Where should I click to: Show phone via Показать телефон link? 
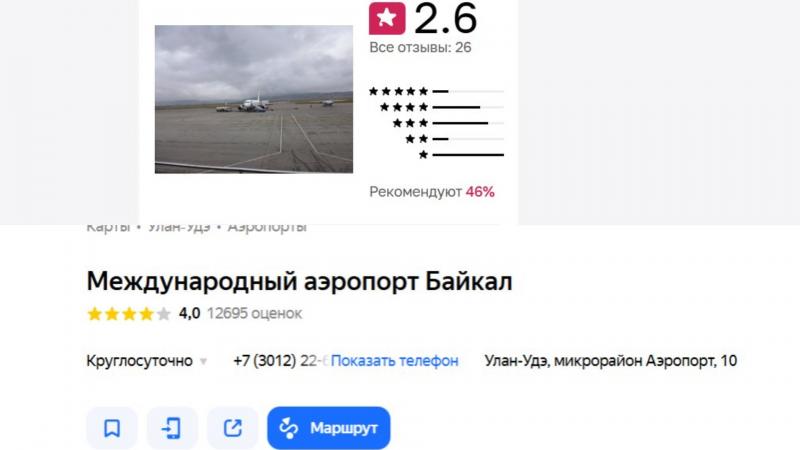(x=394, y=361)
